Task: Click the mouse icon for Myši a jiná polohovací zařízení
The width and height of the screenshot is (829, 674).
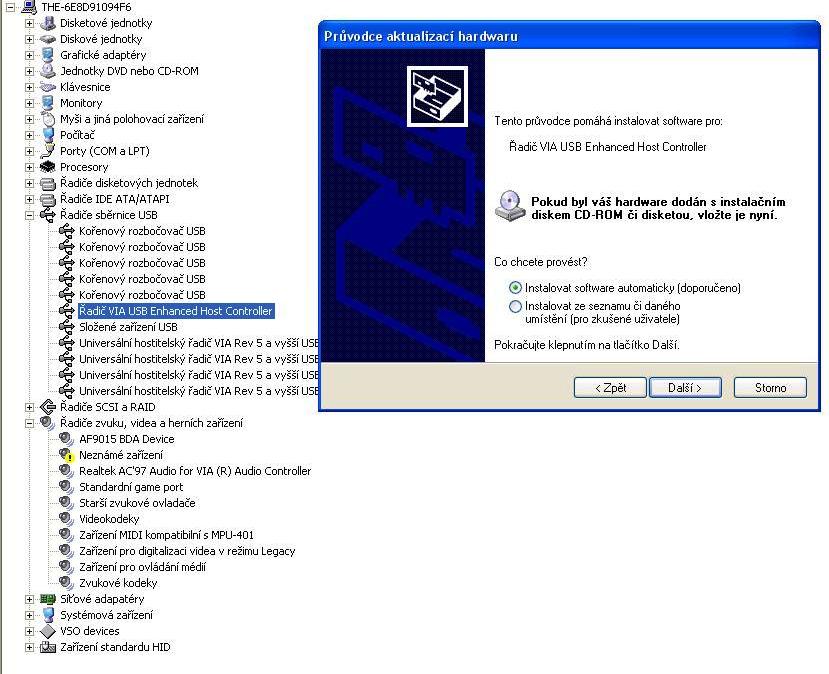Action: pos(48,119)
